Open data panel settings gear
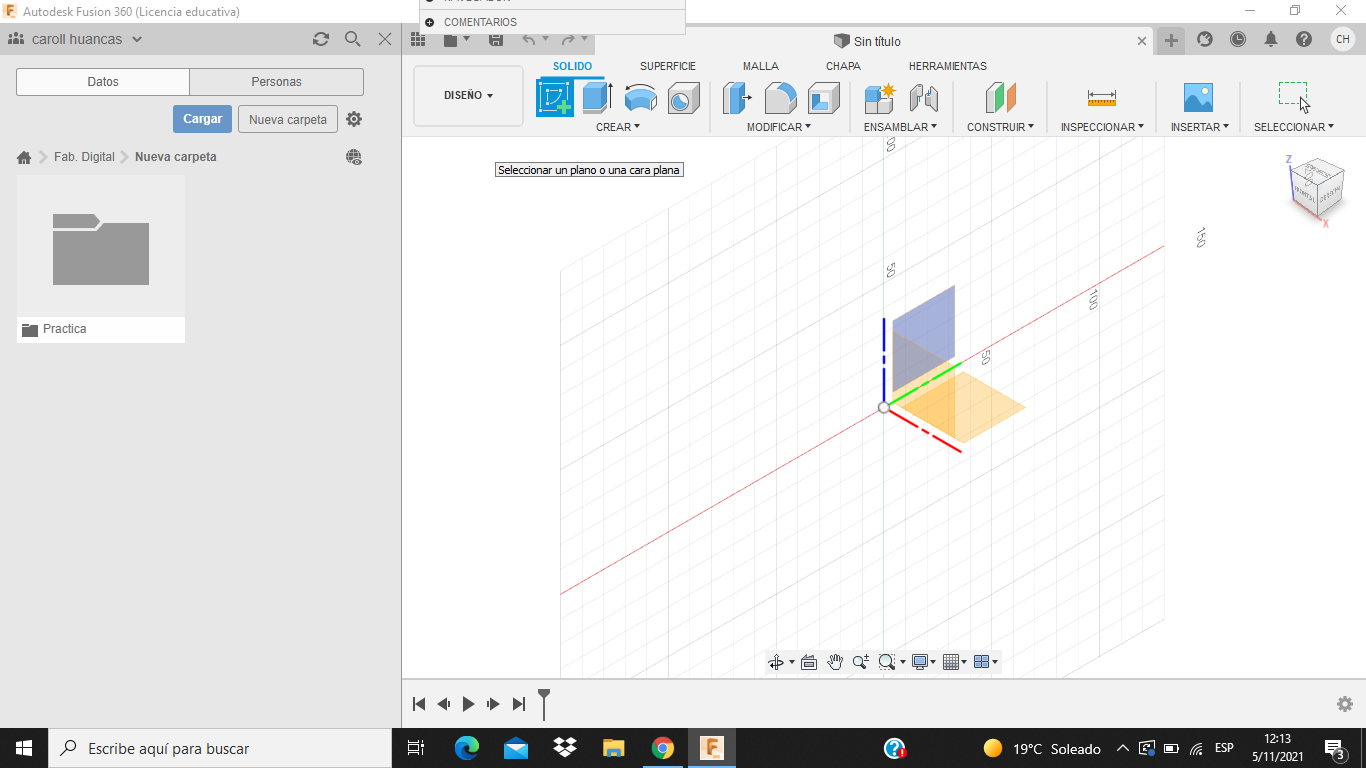This screenshot has width=1366, height=768. pos(354,119)
